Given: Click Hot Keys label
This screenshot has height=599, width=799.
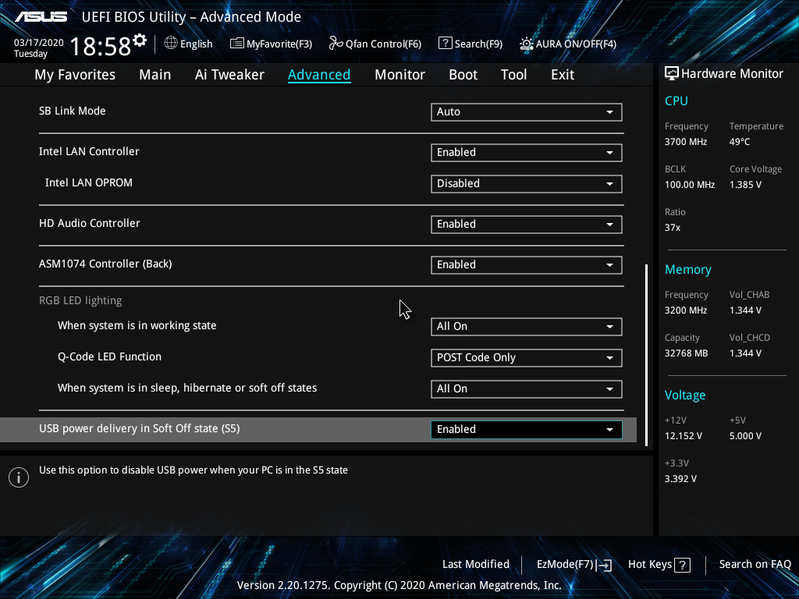Looking at the screenshot, I should [650, 564].
